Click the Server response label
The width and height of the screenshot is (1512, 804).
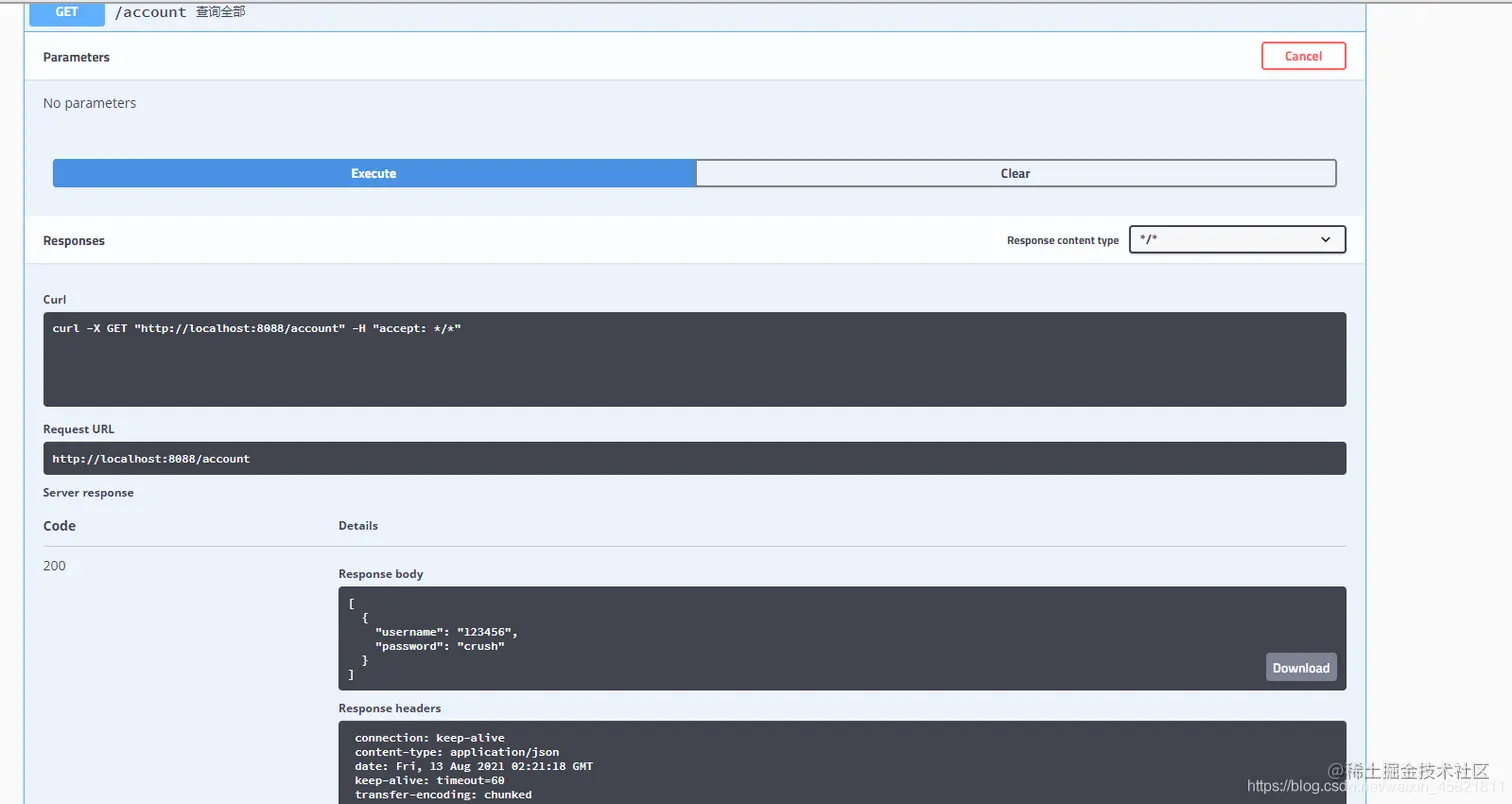pos(88,493)
